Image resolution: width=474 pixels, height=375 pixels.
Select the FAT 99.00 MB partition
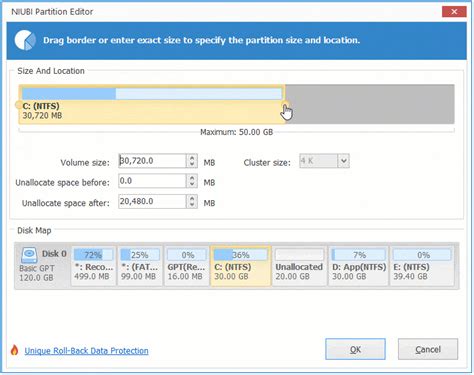point(140,266)
